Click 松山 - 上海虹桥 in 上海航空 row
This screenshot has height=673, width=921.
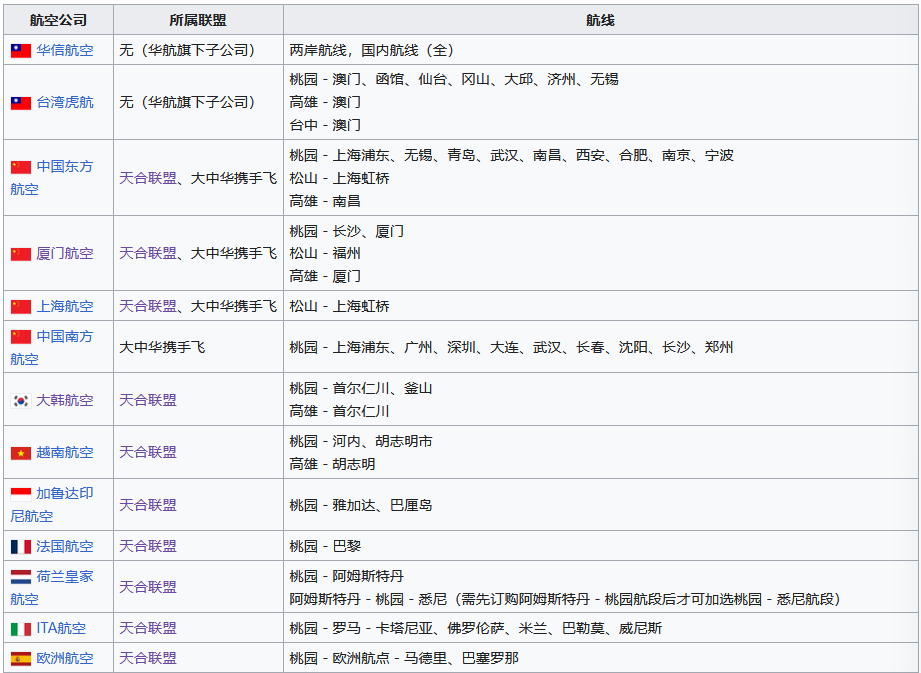[340, 306]
